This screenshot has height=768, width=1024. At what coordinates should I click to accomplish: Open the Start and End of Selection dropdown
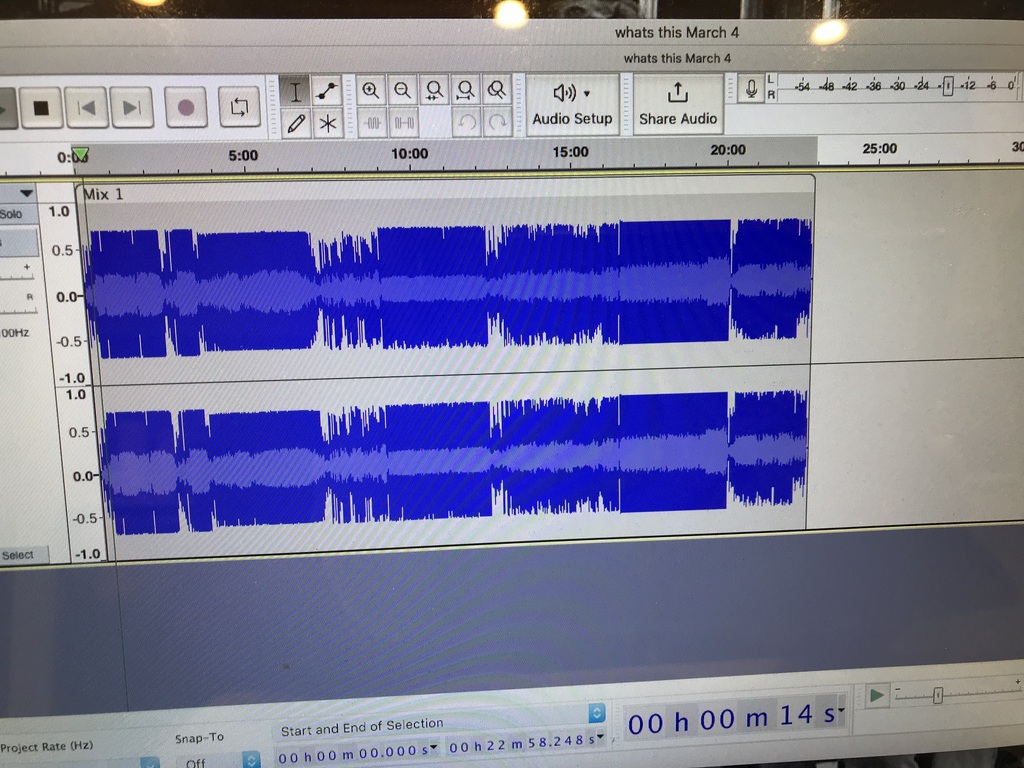(x=597, y=713)
